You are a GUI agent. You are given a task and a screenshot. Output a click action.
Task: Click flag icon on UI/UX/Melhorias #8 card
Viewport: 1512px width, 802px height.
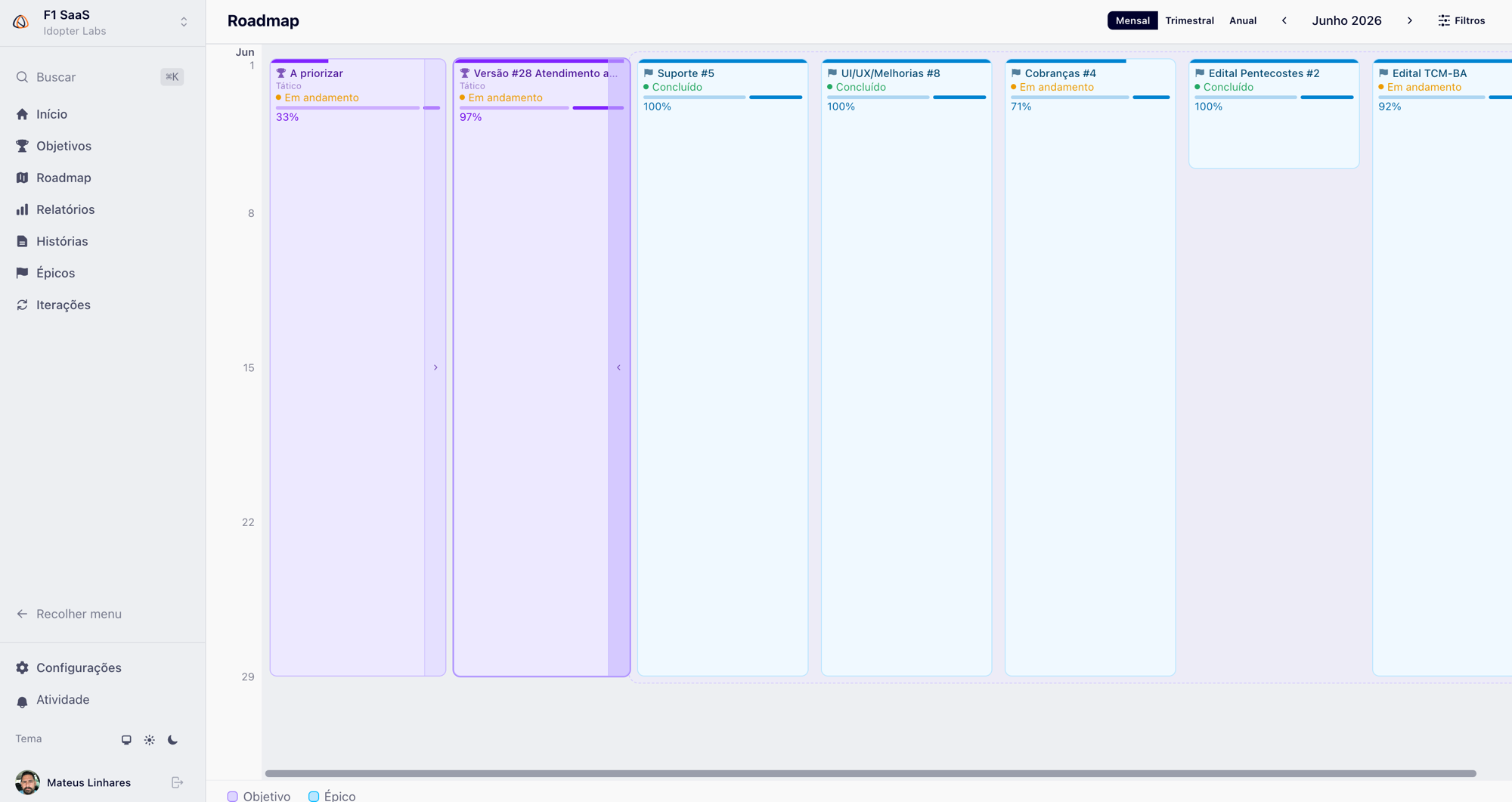point(832,73)
